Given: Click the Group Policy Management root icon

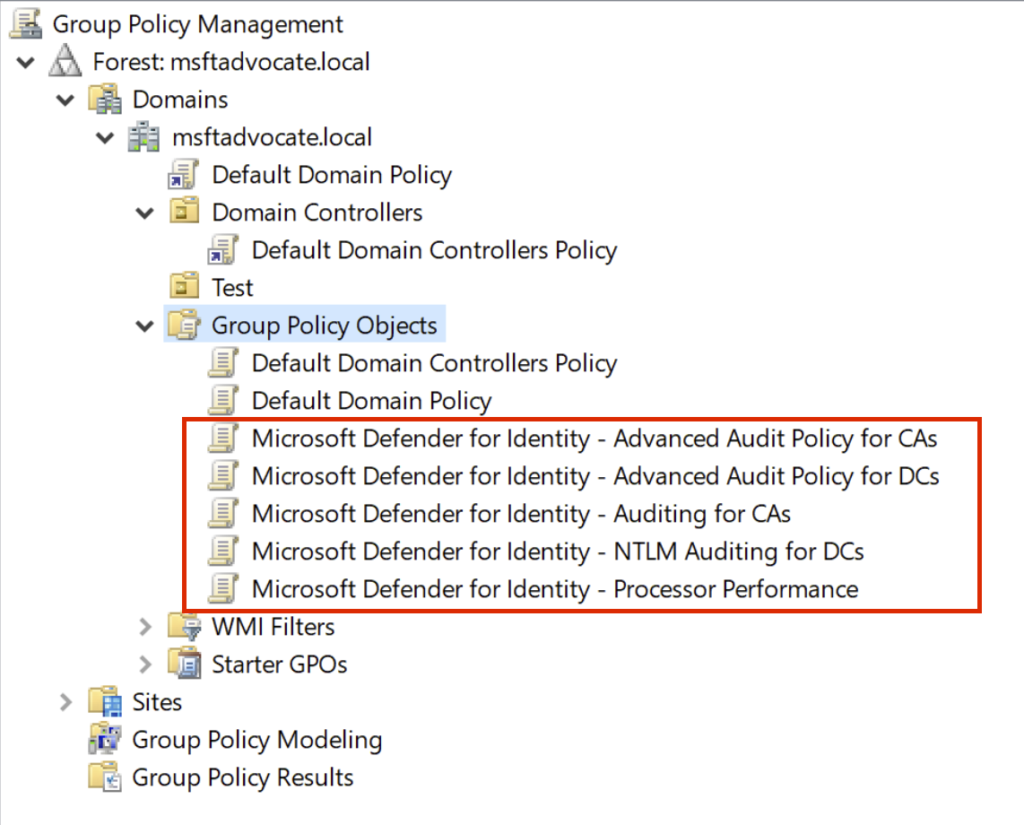Looking at the screenshot, I should click(24, 24).
